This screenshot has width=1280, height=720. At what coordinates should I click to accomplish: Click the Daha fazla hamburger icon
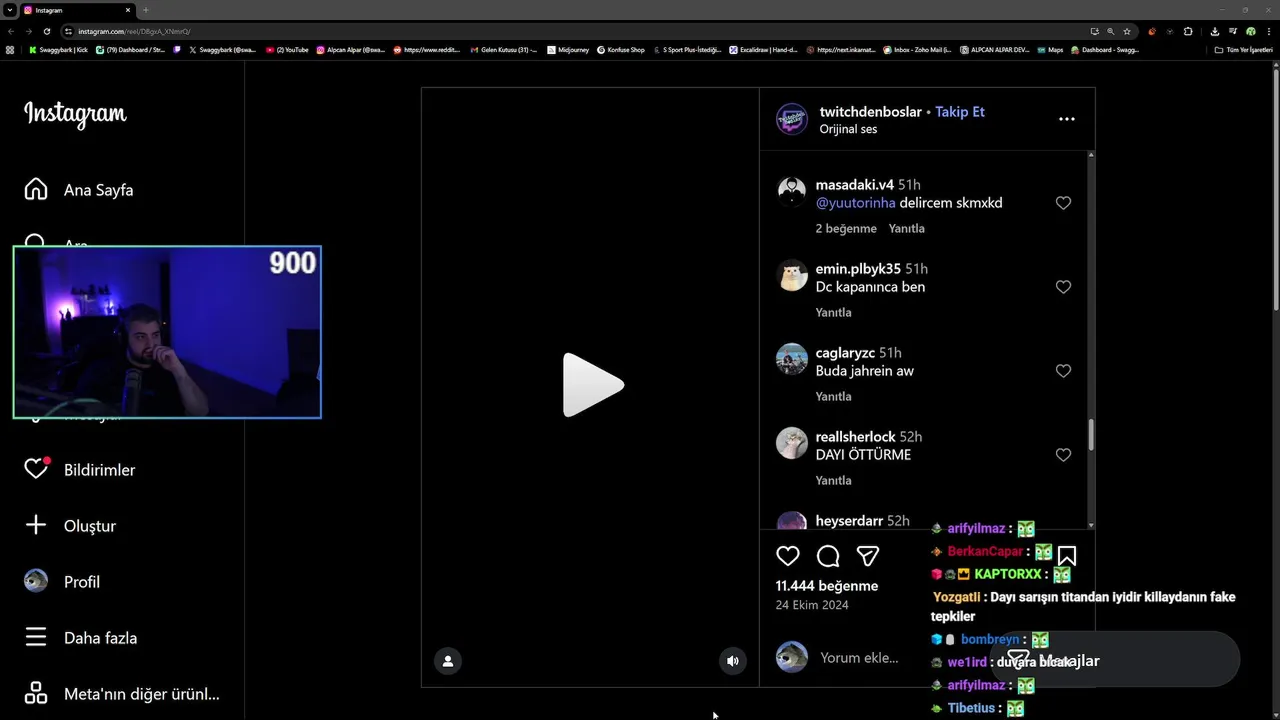coord(36,637)
